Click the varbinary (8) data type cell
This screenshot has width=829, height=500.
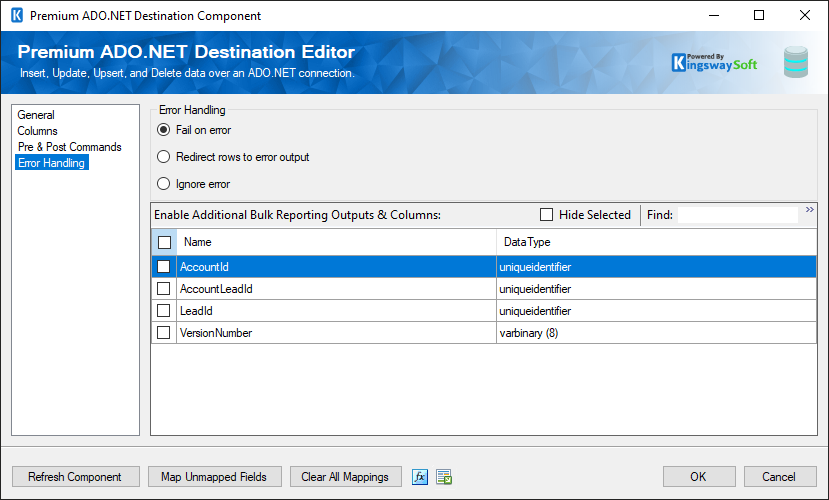(x=657, y=333)
